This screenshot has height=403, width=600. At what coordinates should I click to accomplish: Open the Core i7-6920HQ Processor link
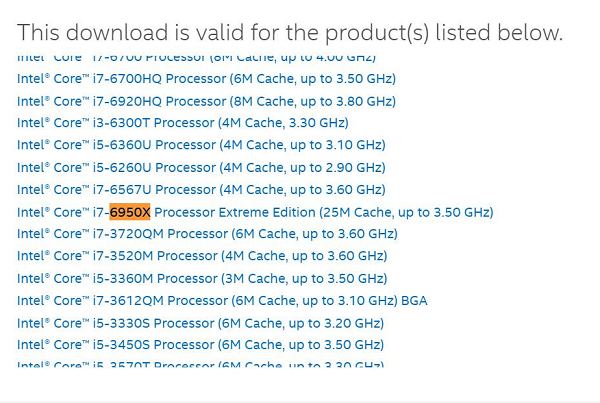[x=206, y=101]
